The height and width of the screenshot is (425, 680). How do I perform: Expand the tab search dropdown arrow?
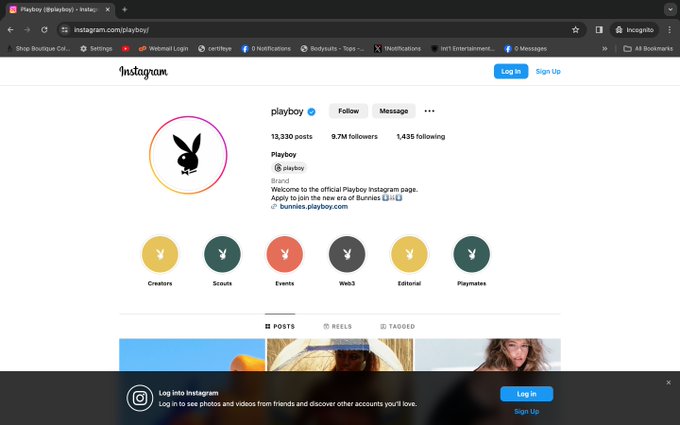(x=670, y=10)
